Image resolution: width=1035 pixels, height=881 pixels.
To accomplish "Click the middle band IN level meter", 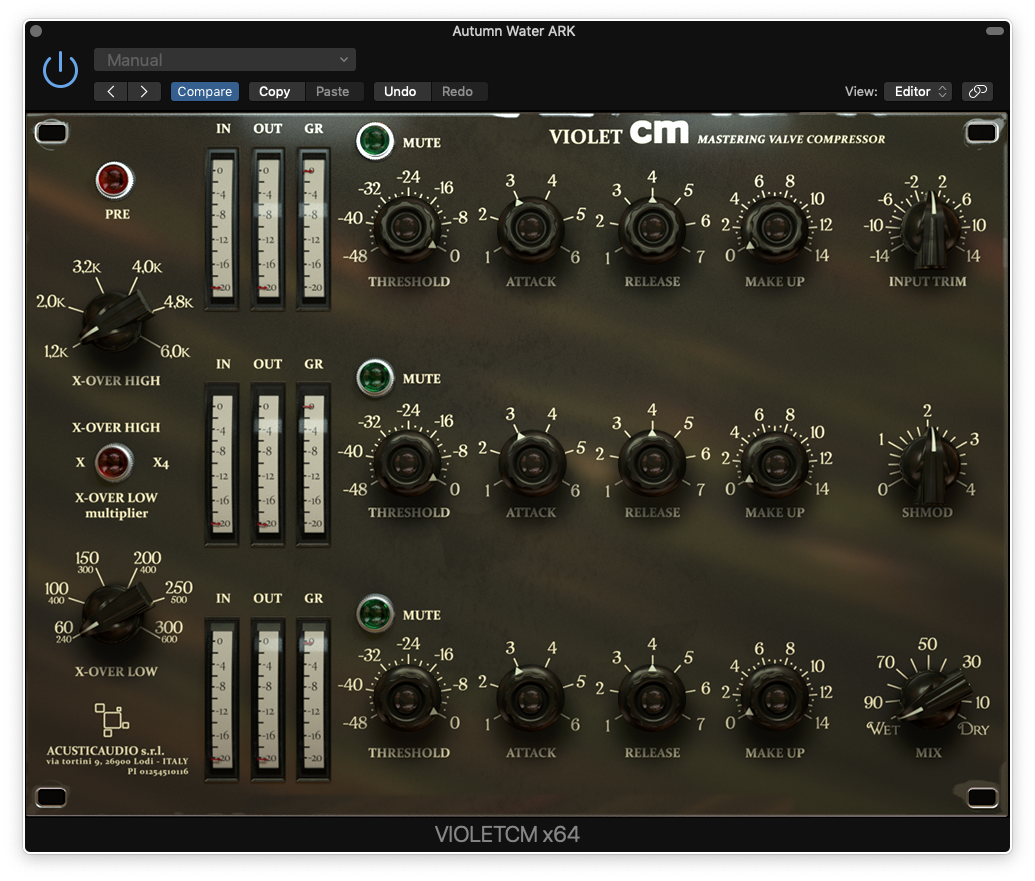I will tap(222, 464).
